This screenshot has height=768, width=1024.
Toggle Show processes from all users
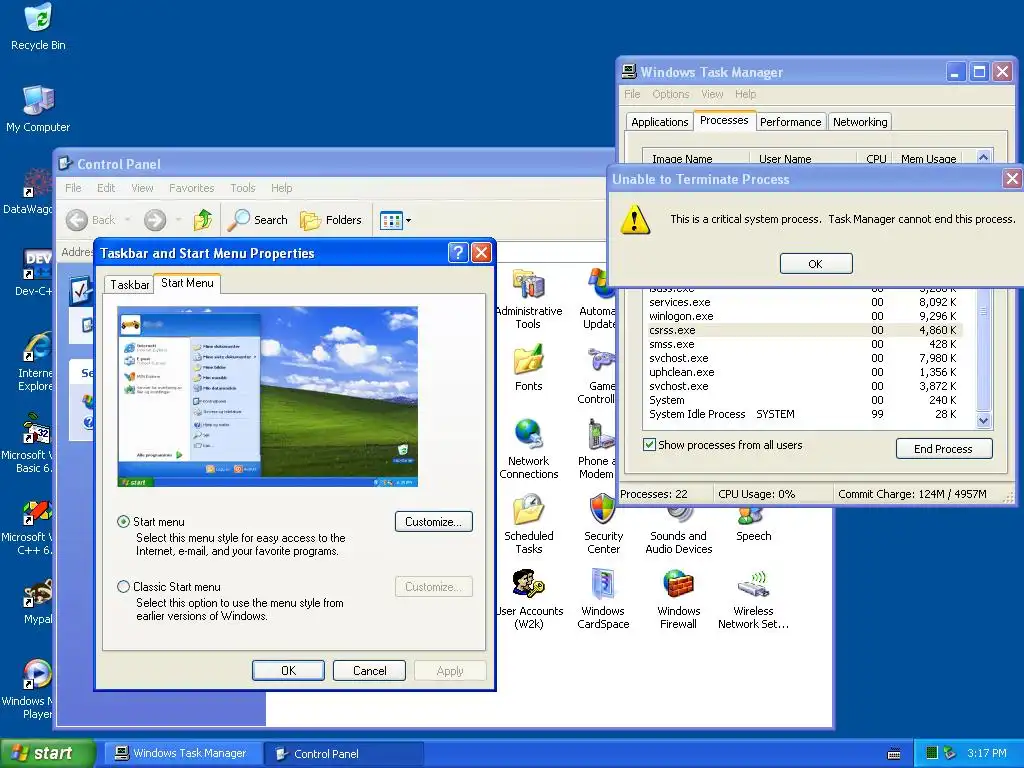pyautogui.click(x=649, y=445)
